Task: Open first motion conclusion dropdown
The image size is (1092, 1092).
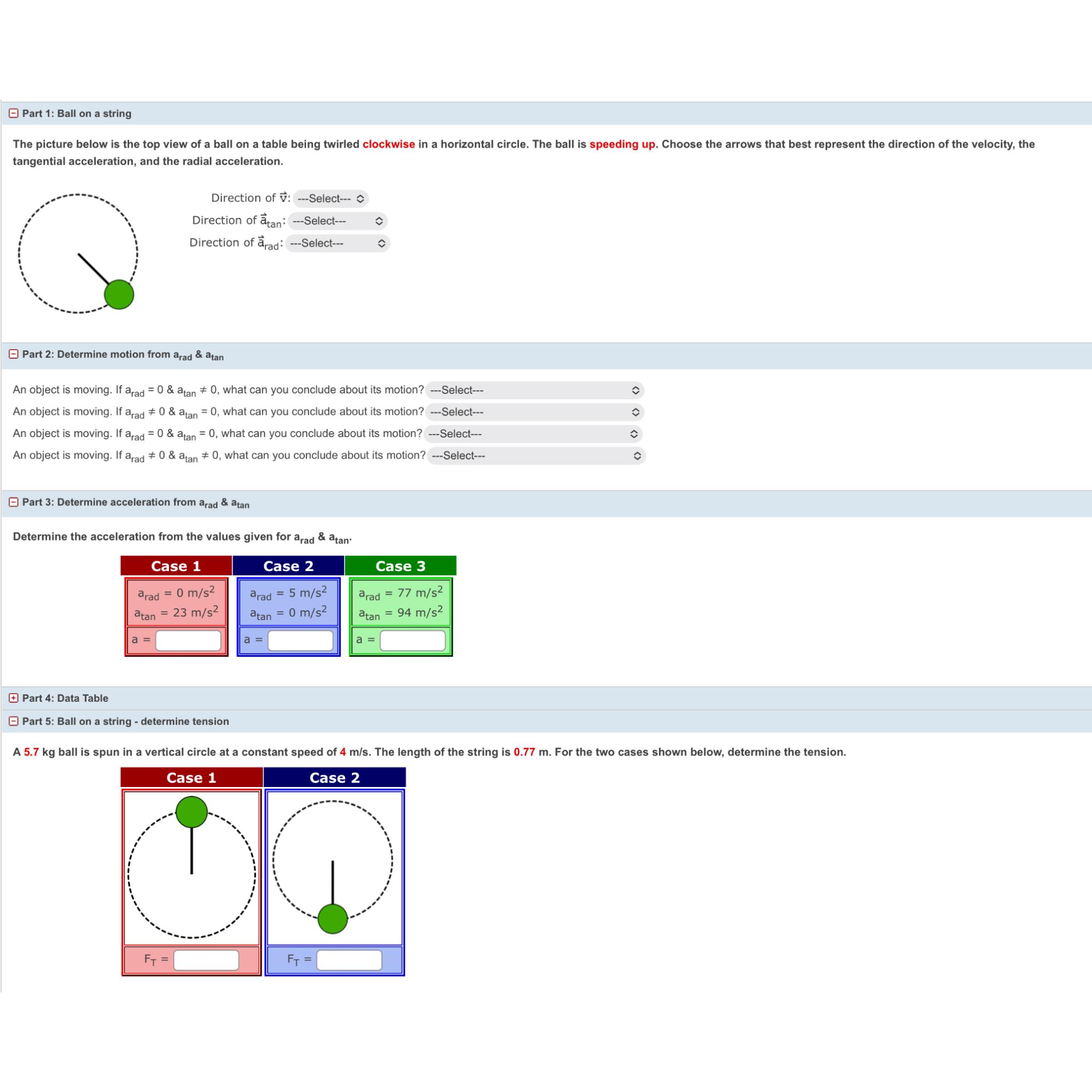Action: click(534, 390)
